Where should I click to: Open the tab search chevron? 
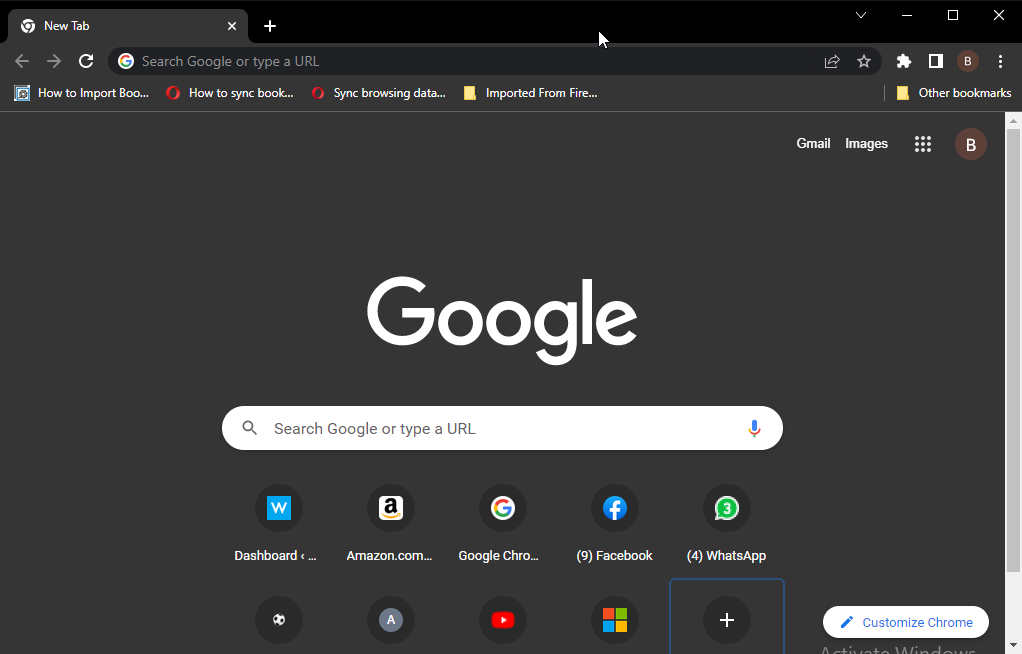point(860,15)
